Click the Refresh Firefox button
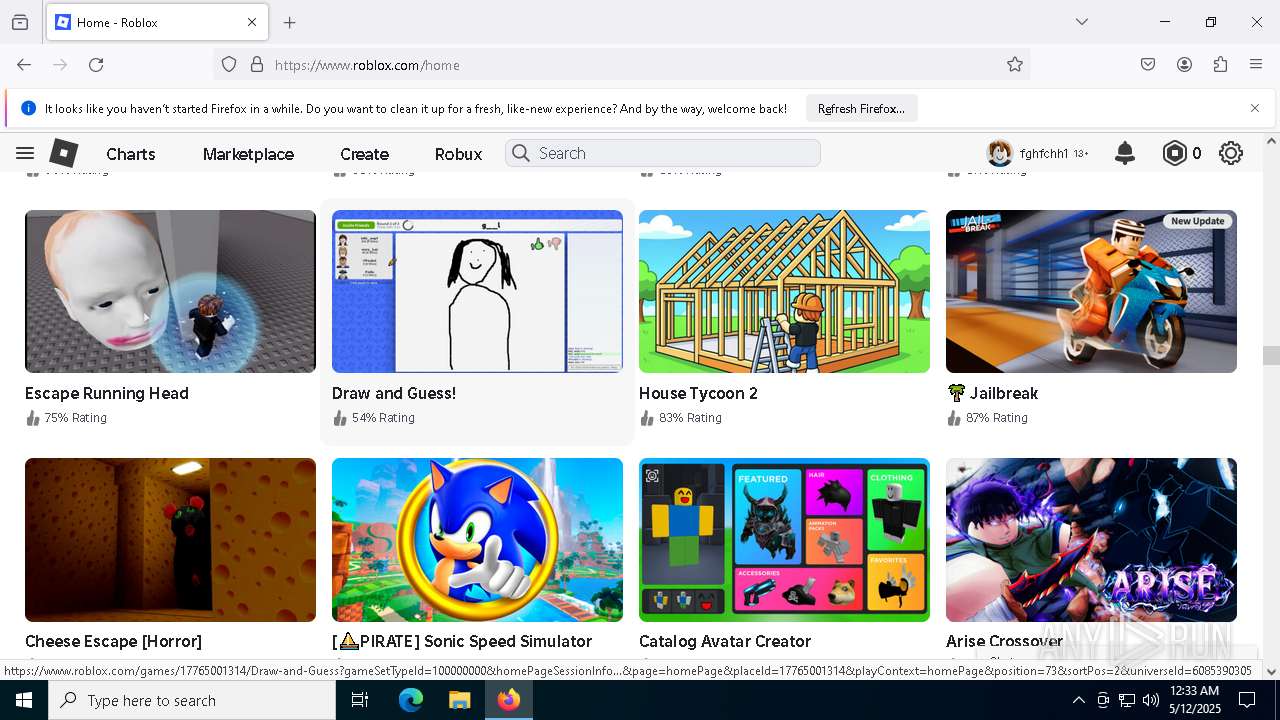The height and width of the screenshot is (720, 1280). coord(861,108)
